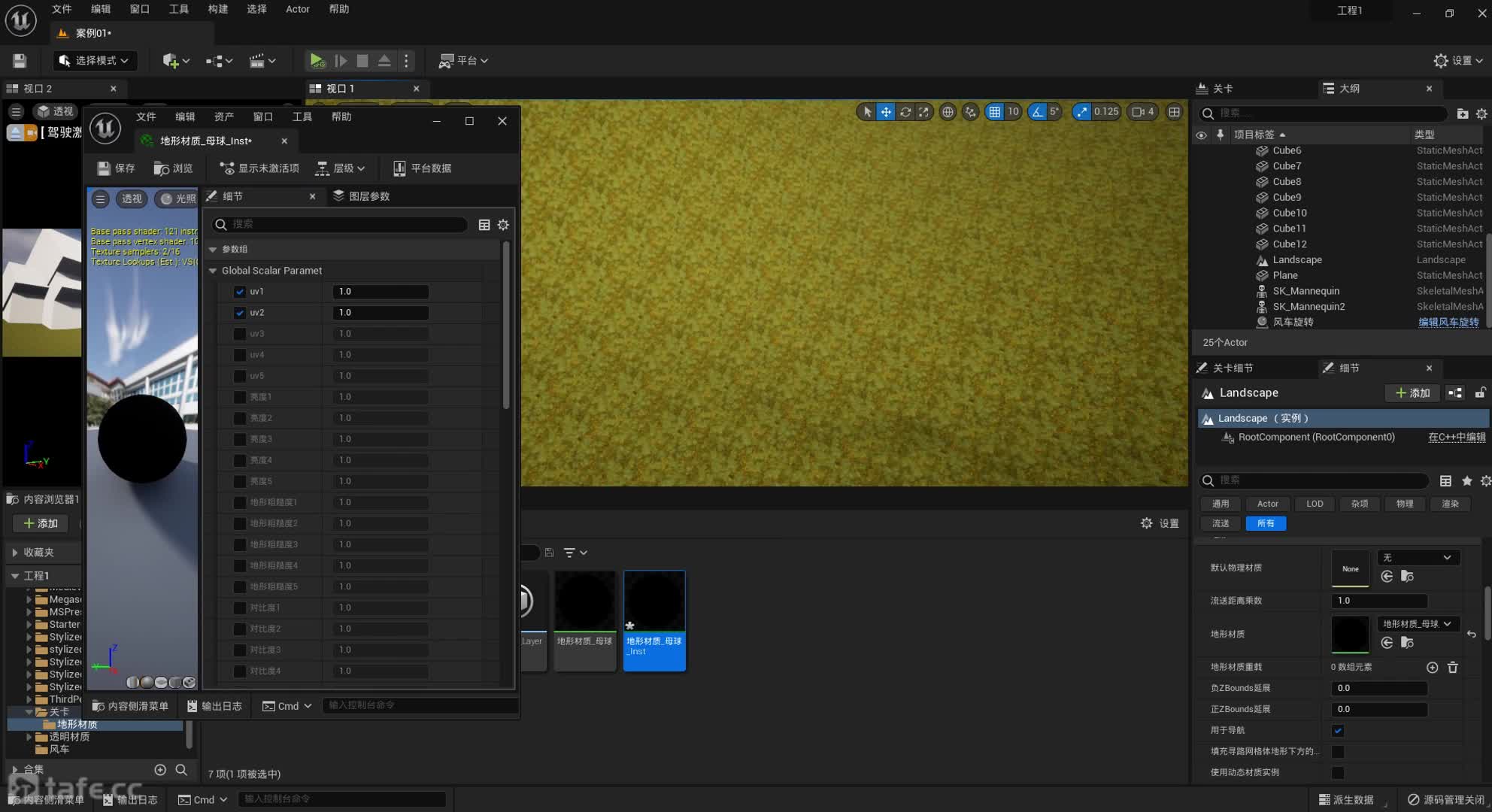
Task: Open 地形材质_母球 material dropdown in details
Action: (x=1418, y=623)
